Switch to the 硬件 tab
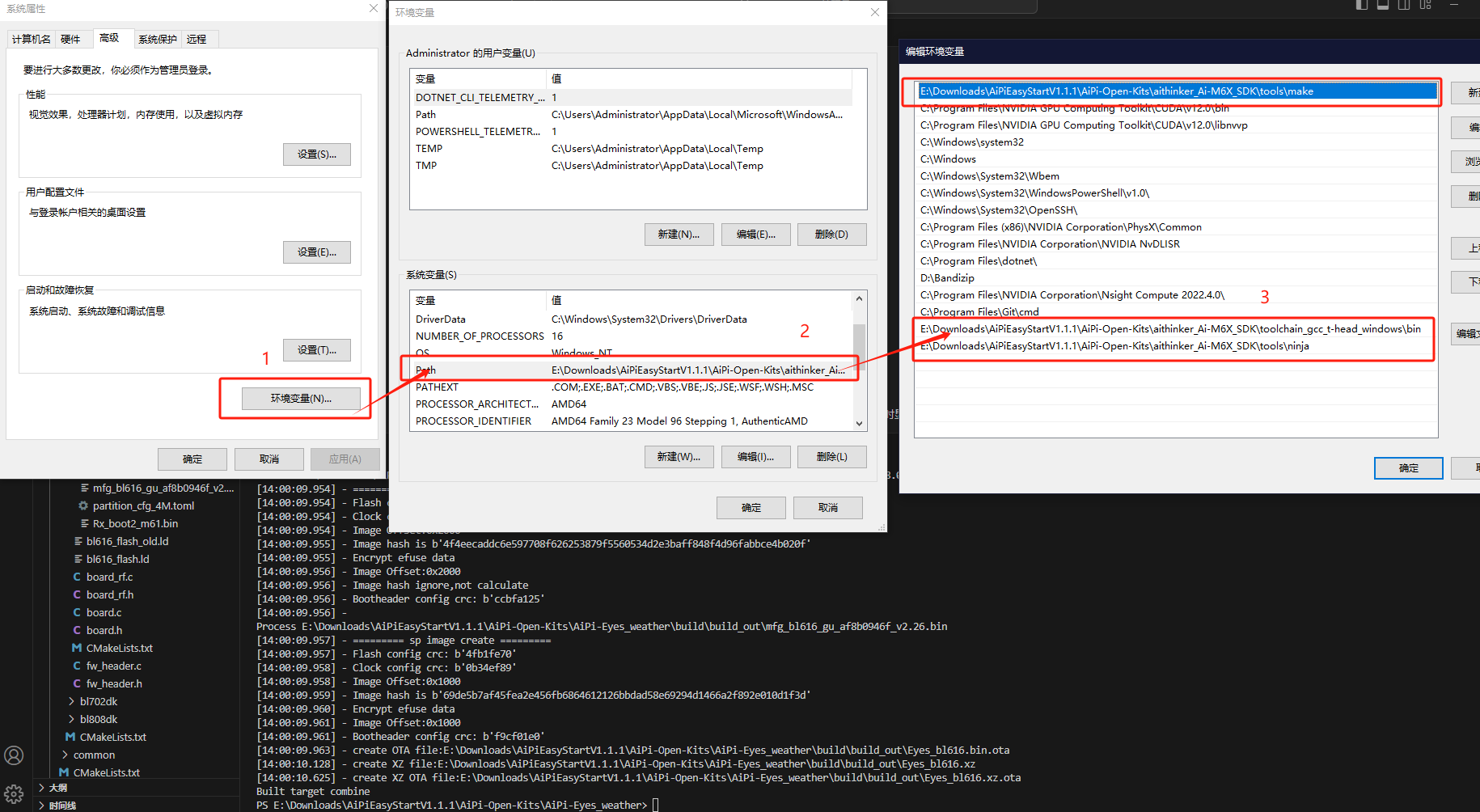 coord(70,39)
